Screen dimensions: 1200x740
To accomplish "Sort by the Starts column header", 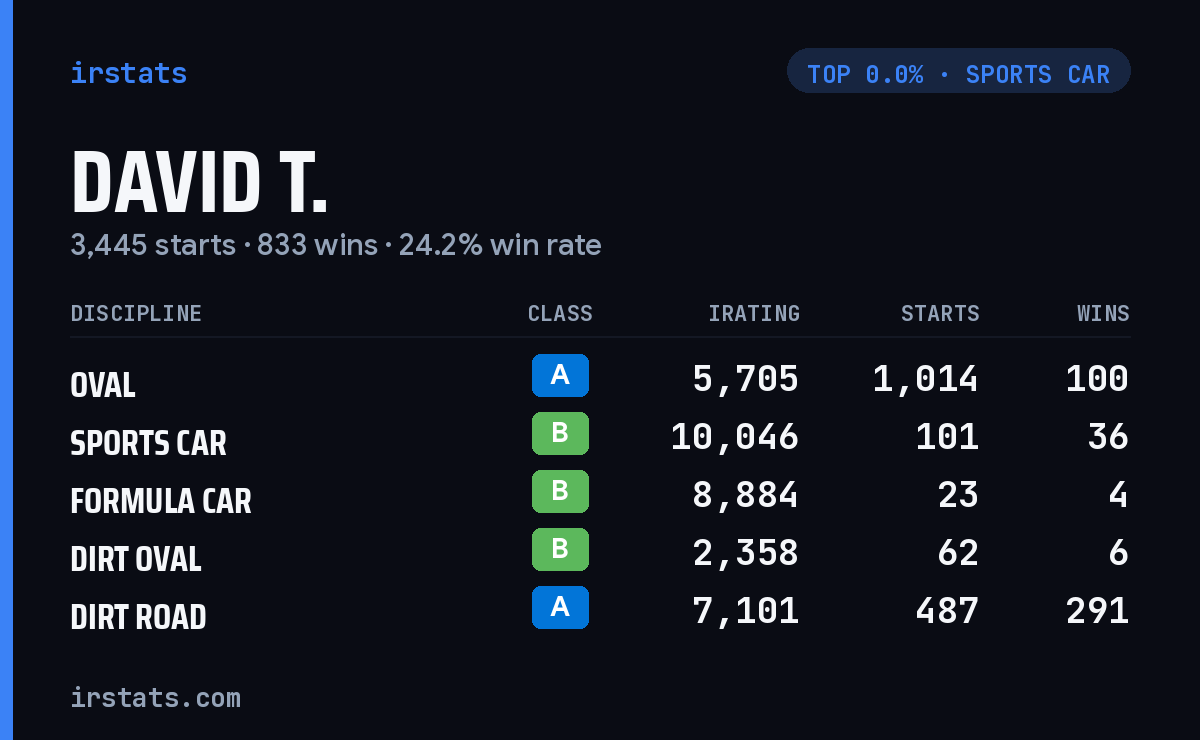I will (940, 313).
